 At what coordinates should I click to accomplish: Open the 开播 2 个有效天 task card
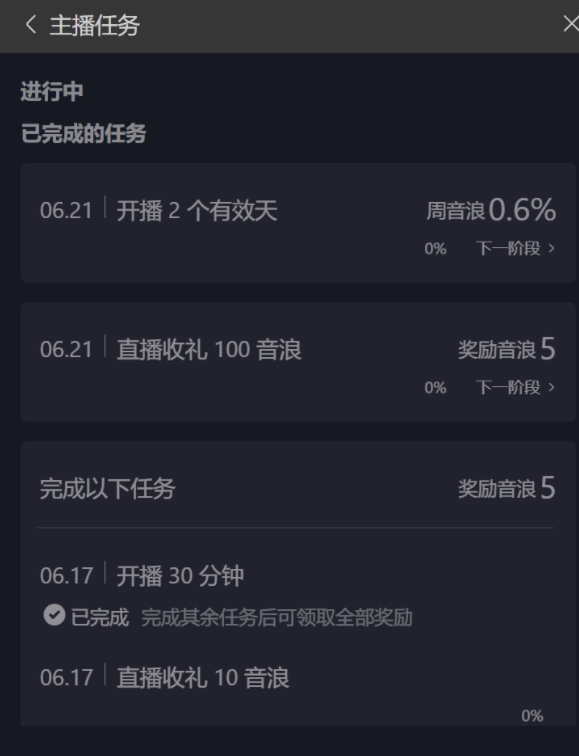[x=298, y=223]
